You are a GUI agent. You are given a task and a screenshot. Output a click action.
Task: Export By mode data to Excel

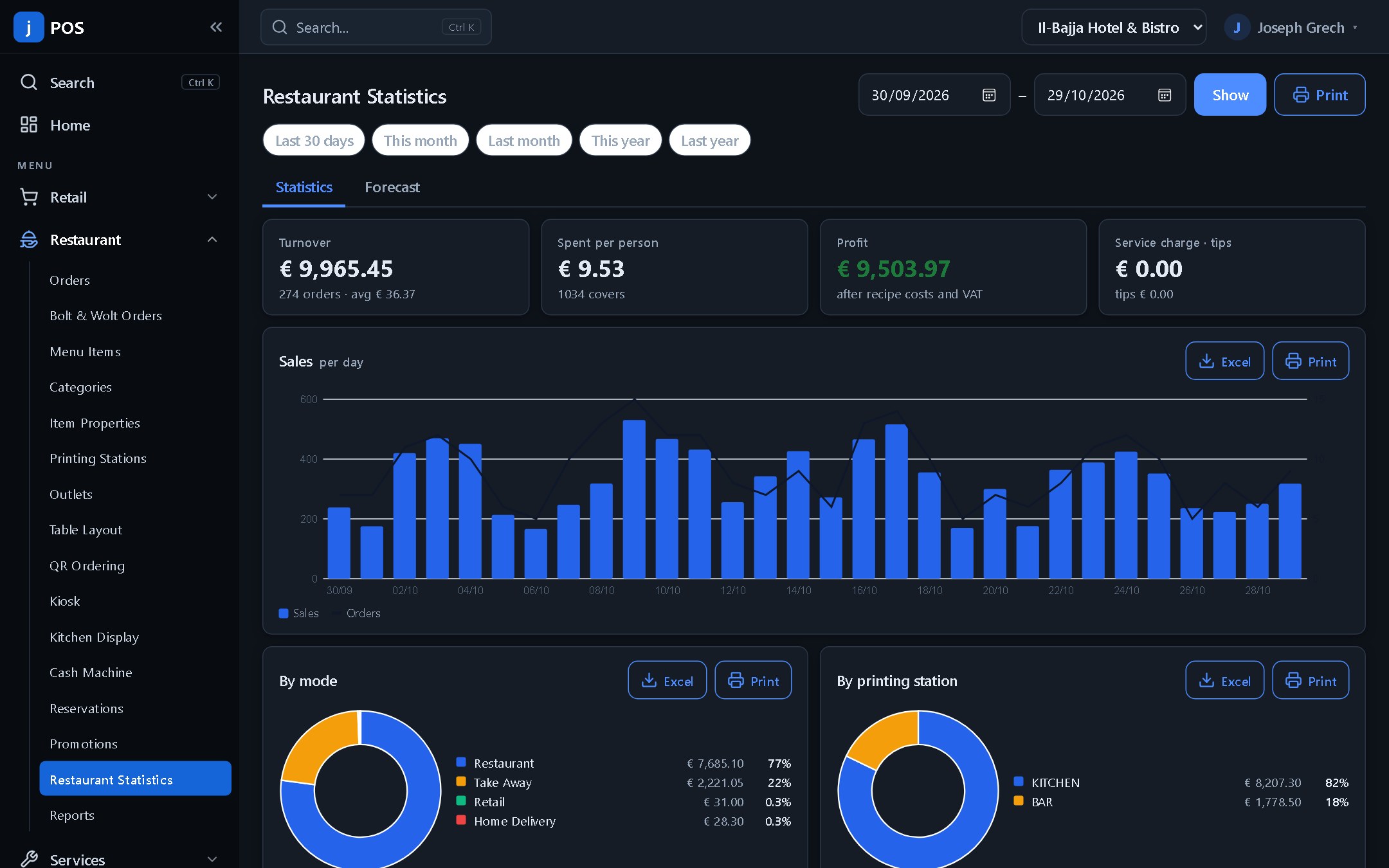[x=667, y=680]
